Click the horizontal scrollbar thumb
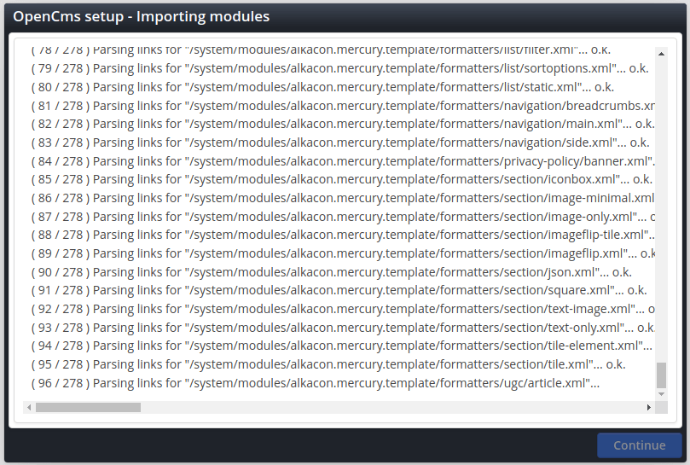This screenshot has height=465, width=690. [88, 407]
